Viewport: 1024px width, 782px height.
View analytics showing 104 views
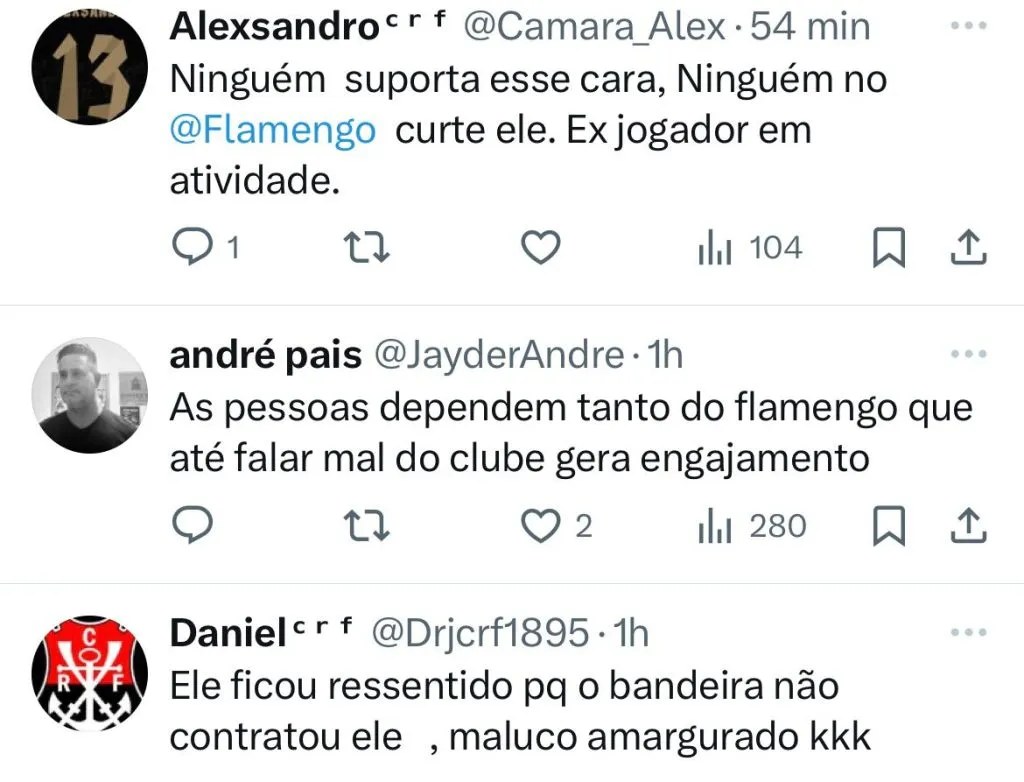coord(750,248)
